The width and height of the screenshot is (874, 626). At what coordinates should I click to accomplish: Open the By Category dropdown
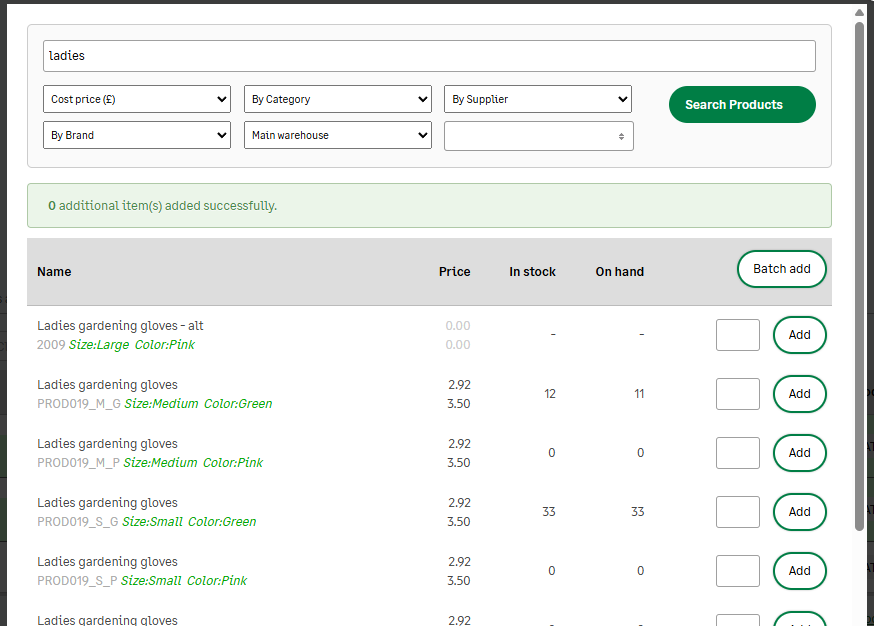pos(338,99)
